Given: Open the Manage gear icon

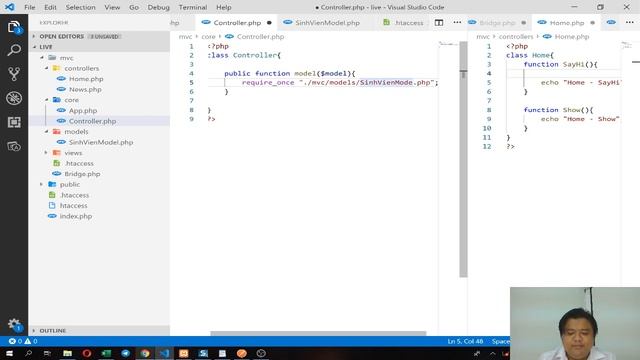Looking at the screenshot, I should click(x=14, y=325).
